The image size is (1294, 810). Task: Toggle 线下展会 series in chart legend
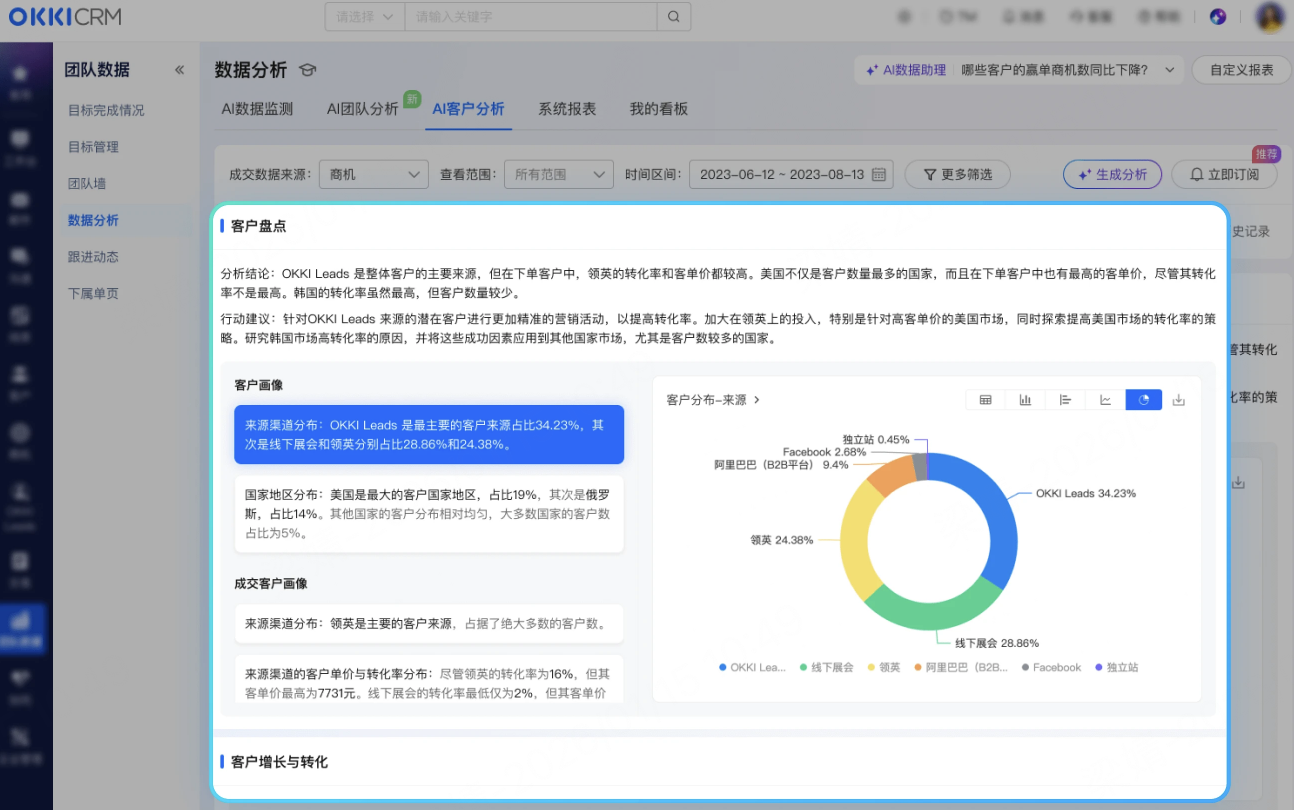[826, 667]
